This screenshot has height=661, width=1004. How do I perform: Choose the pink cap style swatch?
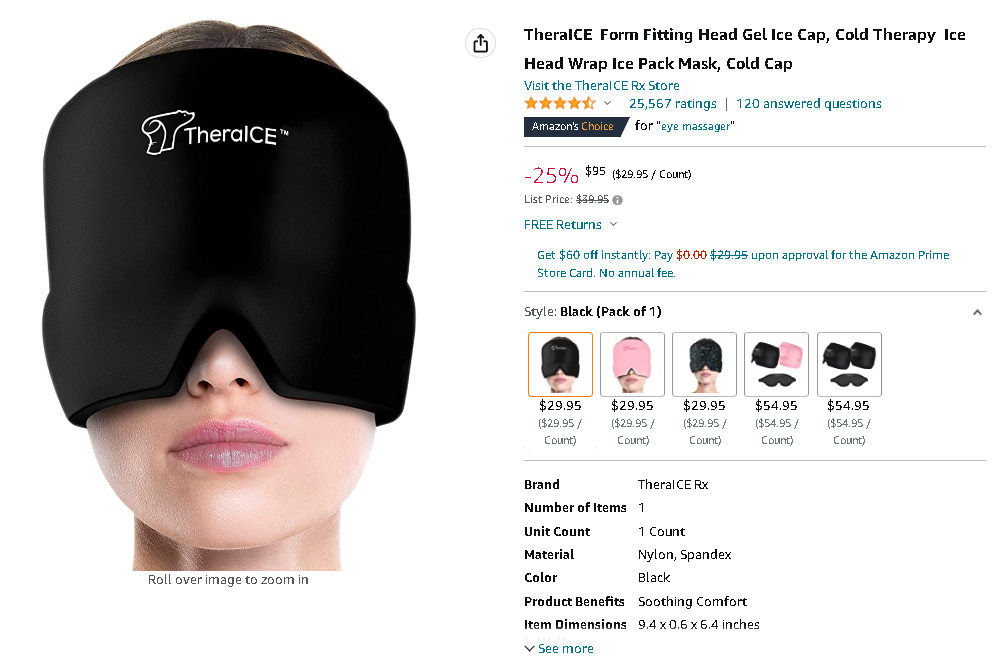pos(632,365)
